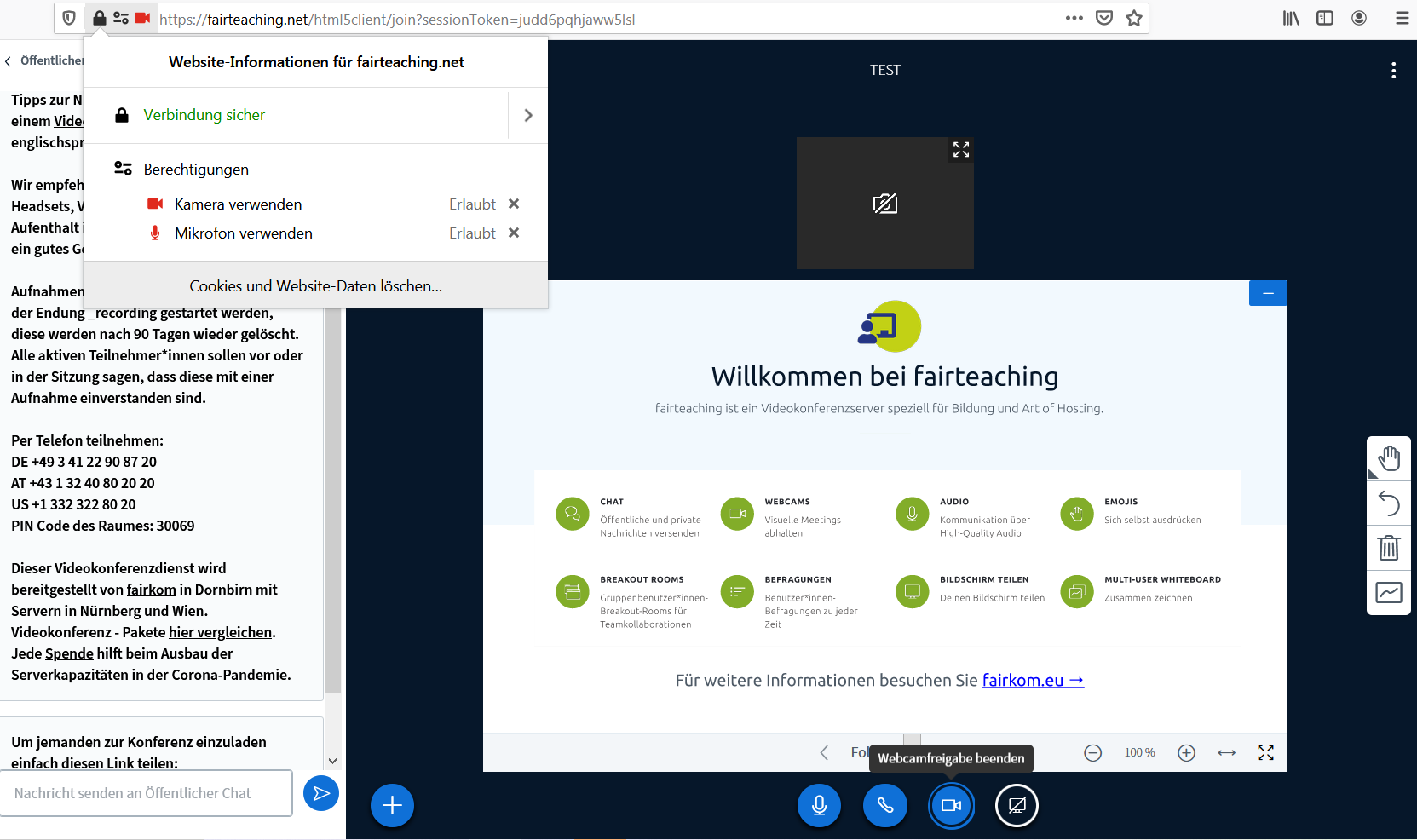Image resolution: width=1417 pixels, height=840 pixels.
Task: Click the address bar URL
Action: click(x=397, y=19)
